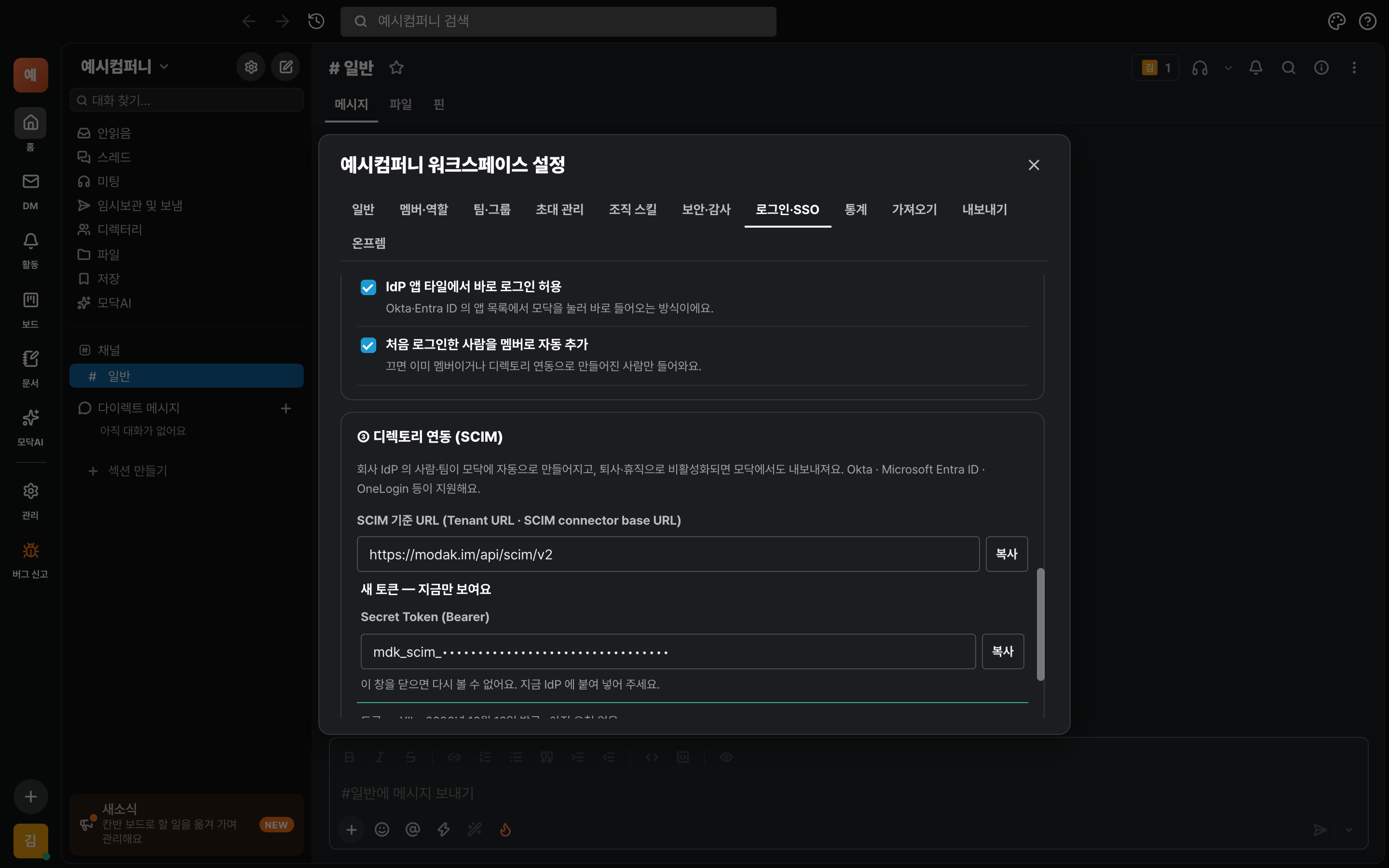Image resolution: width=1389 pixels, height=868 pixels.
Task: Open 모닥AI in the left rail
Action: [x=30, y=428]
